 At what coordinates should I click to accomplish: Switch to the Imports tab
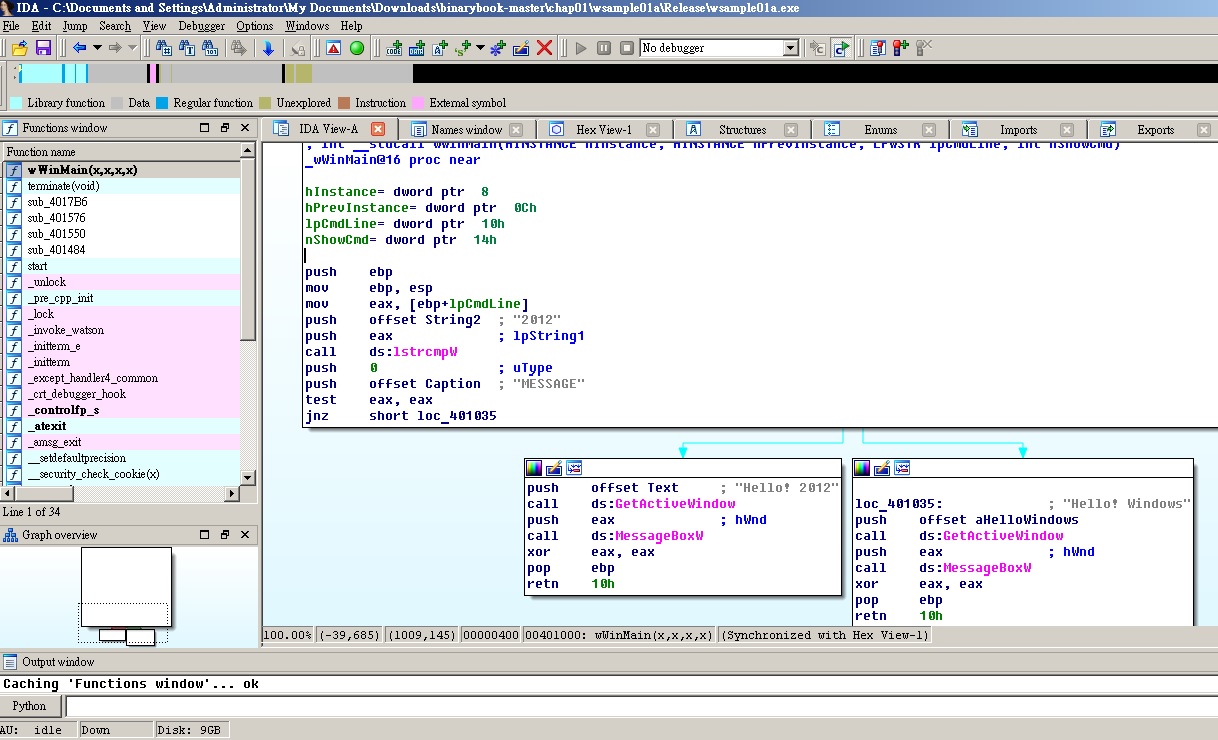click(x=1018, y=130)
